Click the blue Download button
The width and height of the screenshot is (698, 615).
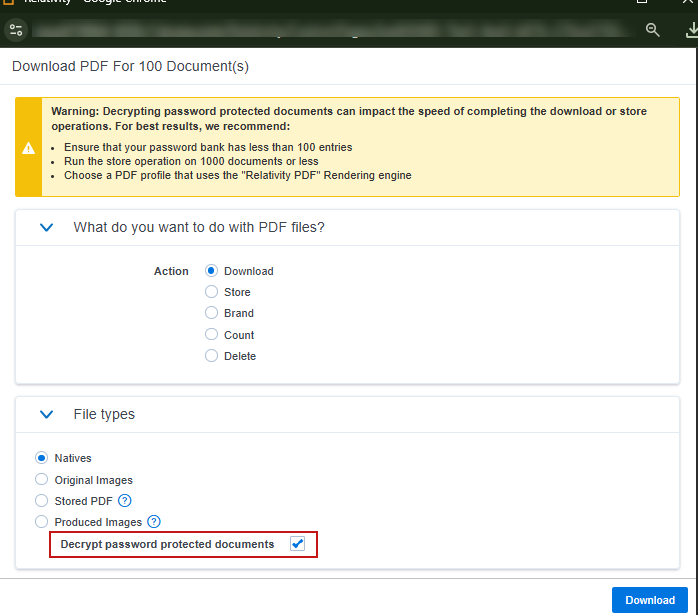tap(649, 600)
